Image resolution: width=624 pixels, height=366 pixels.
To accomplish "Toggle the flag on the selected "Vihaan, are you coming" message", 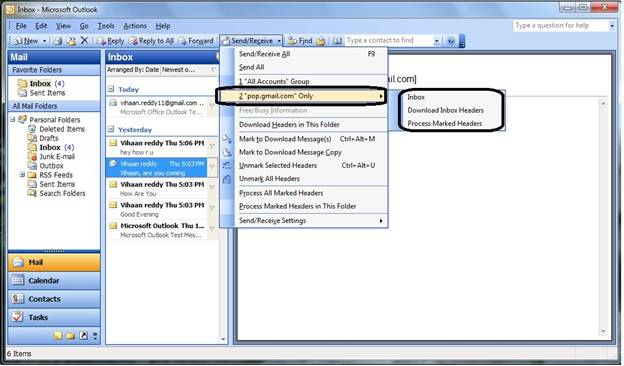I will pos(213,167).
